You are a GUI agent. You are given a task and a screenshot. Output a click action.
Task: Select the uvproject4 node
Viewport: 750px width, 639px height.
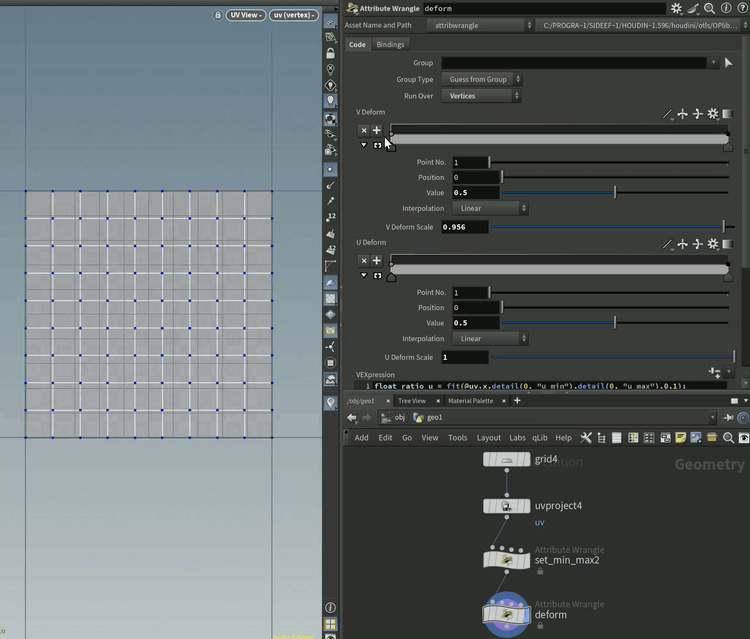pyautogui.click(x=506, y=506)
